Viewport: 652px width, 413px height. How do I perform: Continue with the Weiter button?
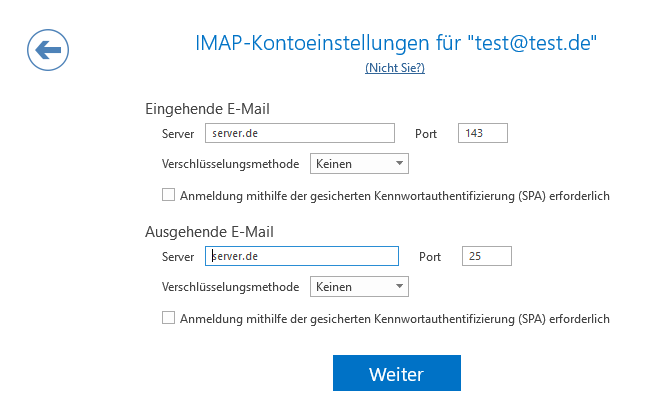pos(397,373)
